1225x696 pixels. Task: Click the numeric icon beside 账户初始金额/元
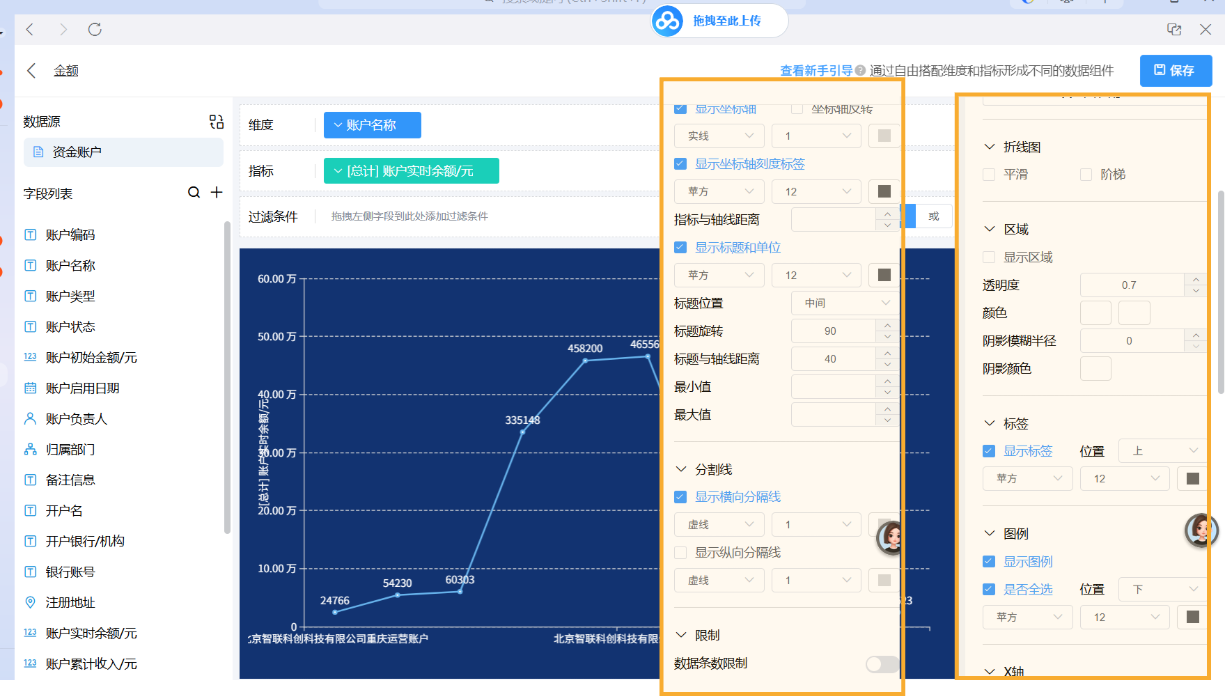(x=30, y=358)
